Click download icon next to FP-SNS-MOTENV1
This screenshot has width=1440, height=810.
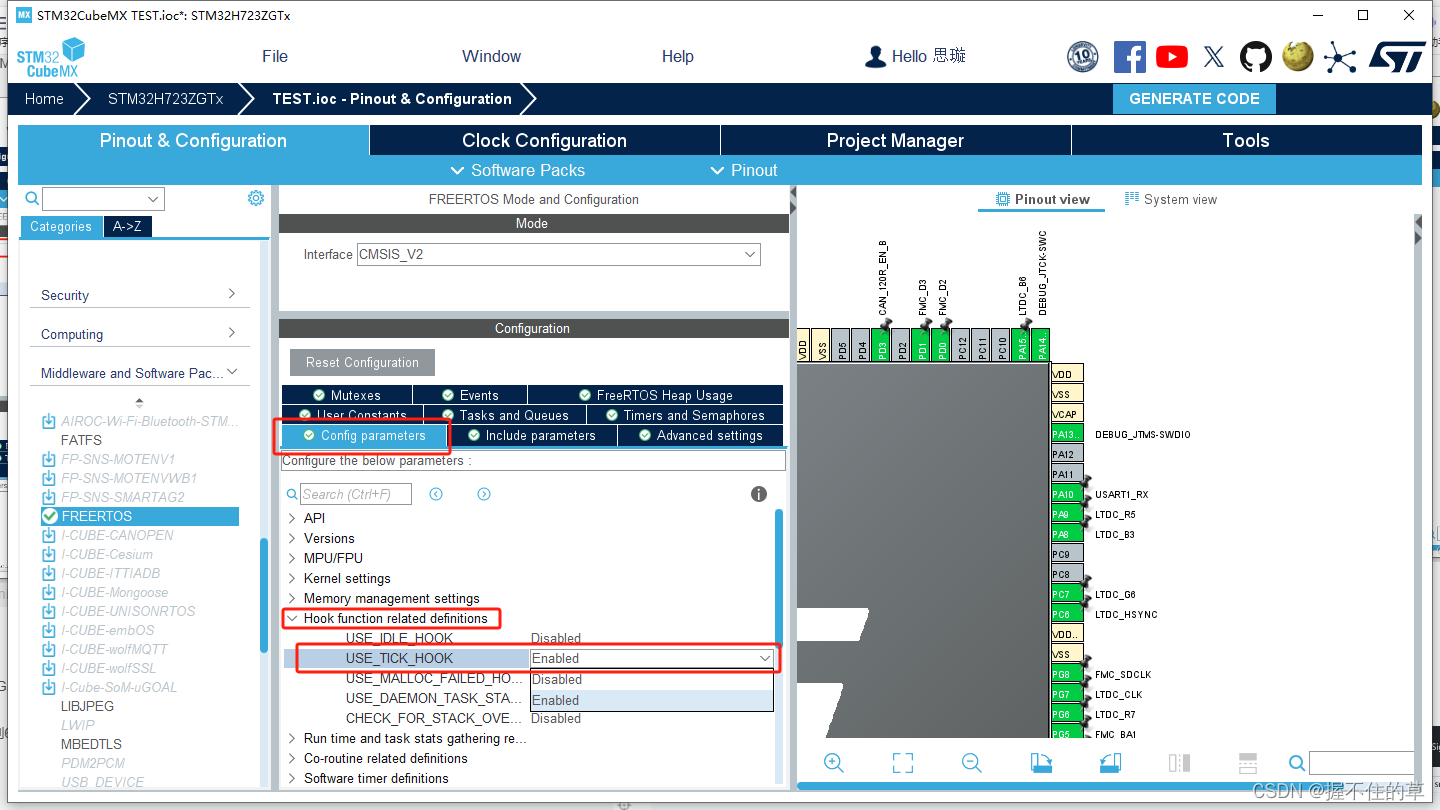point(49,459)
